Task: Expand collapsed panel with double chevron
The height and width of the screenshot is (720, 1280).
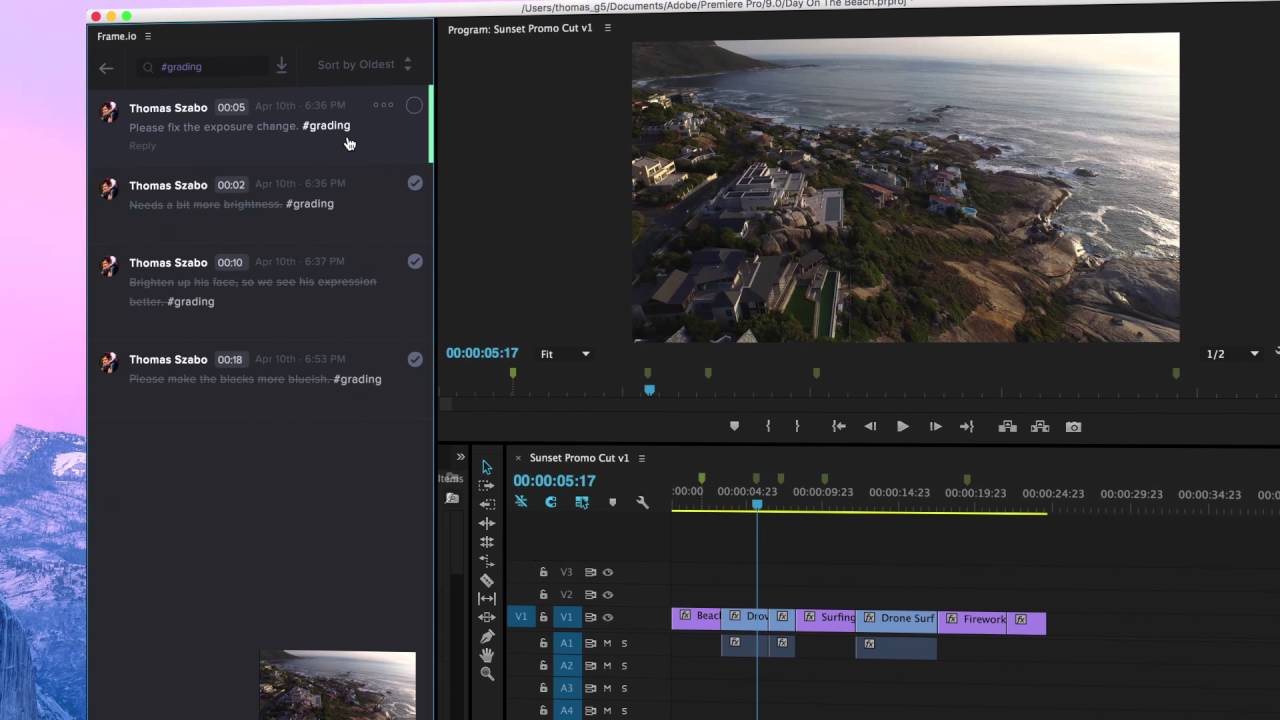Action: point(460,457)
